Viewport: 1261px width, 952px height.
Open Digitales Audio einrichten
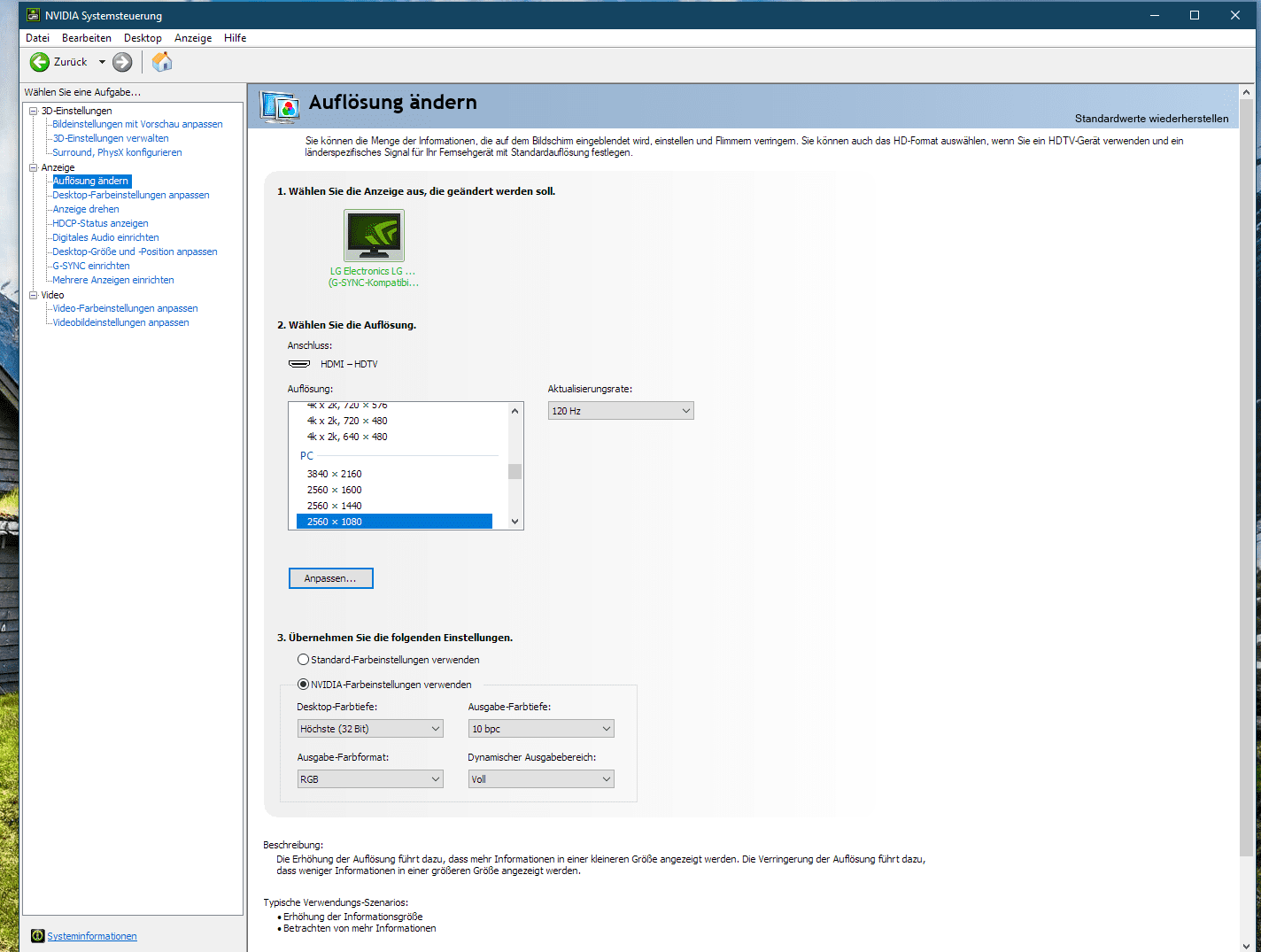coord(105,237)
